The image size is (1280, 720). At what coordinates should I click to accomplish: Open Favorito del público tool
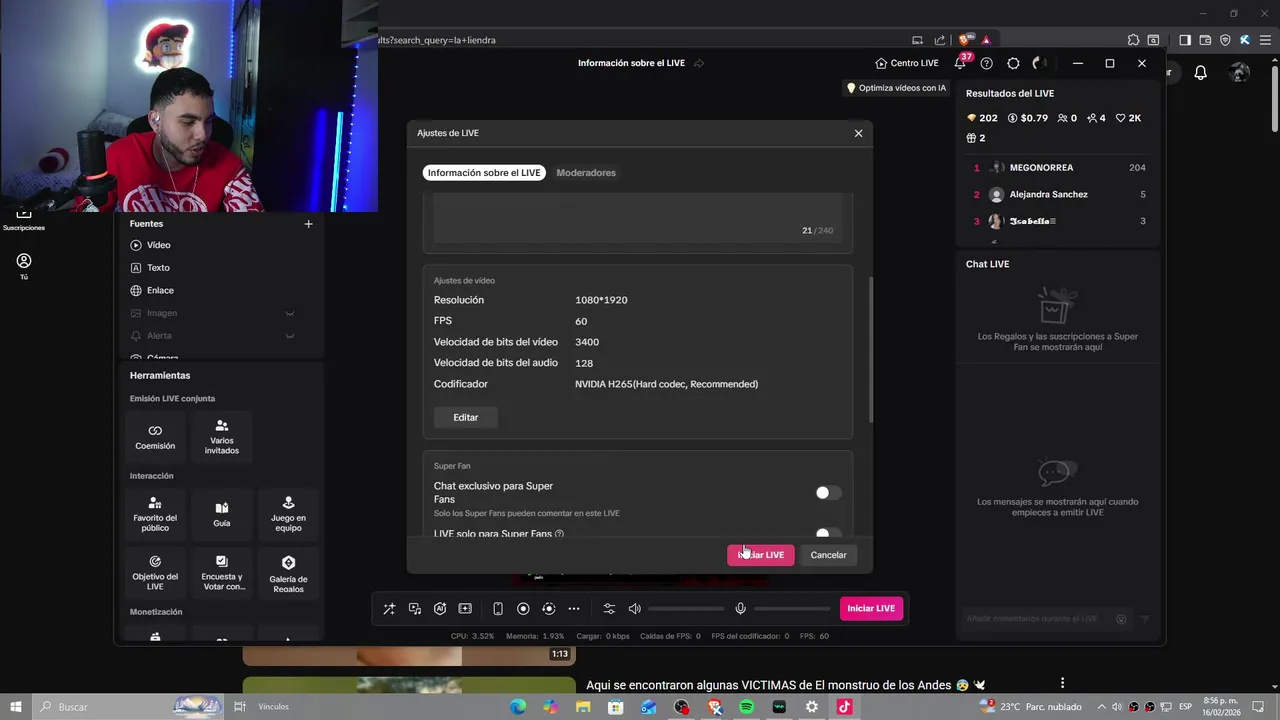155,513
